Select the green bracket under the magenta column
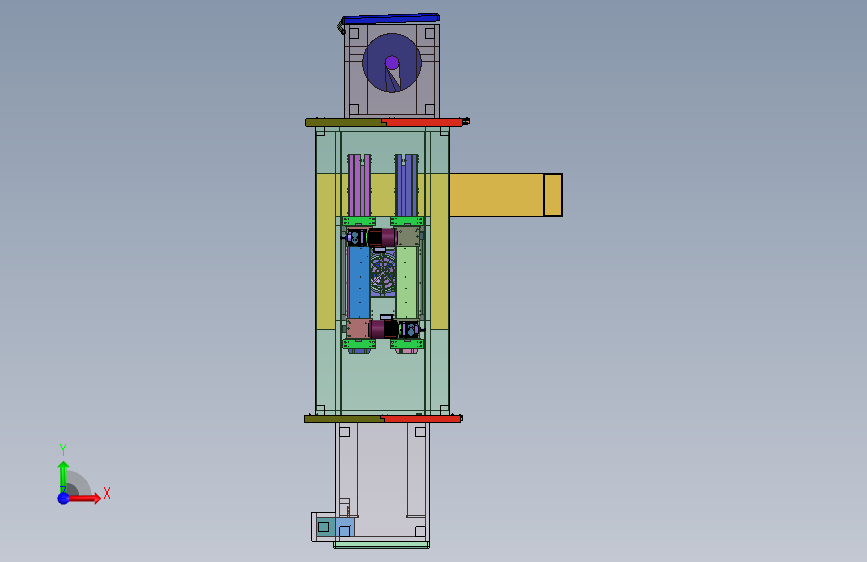867x562 pixels. tap(359, 221)
